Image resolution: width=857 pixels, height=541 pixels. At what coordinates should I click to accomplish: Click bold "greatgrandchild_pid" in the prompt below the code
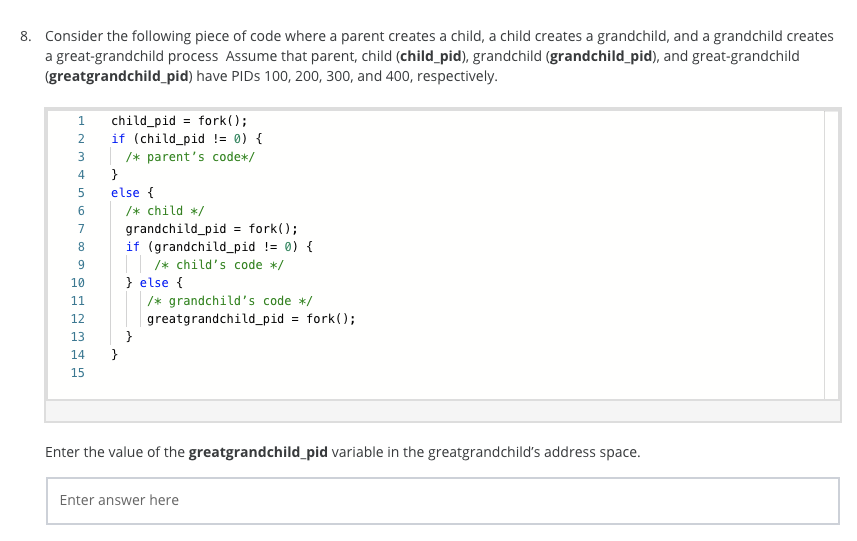click(258, 452)
